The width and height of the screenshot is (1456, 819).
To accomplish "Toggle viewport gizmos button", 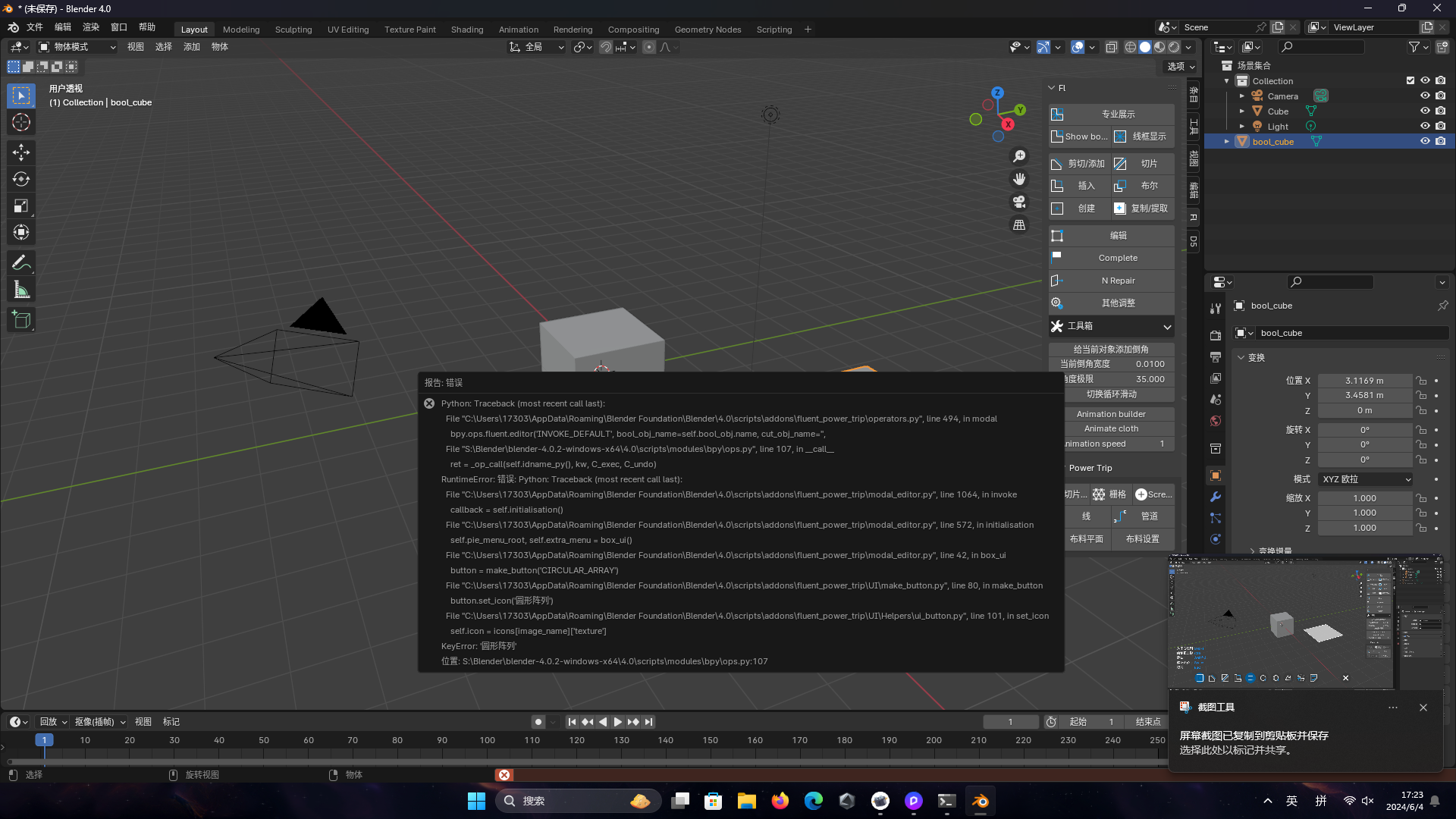I will point(1043,47).
